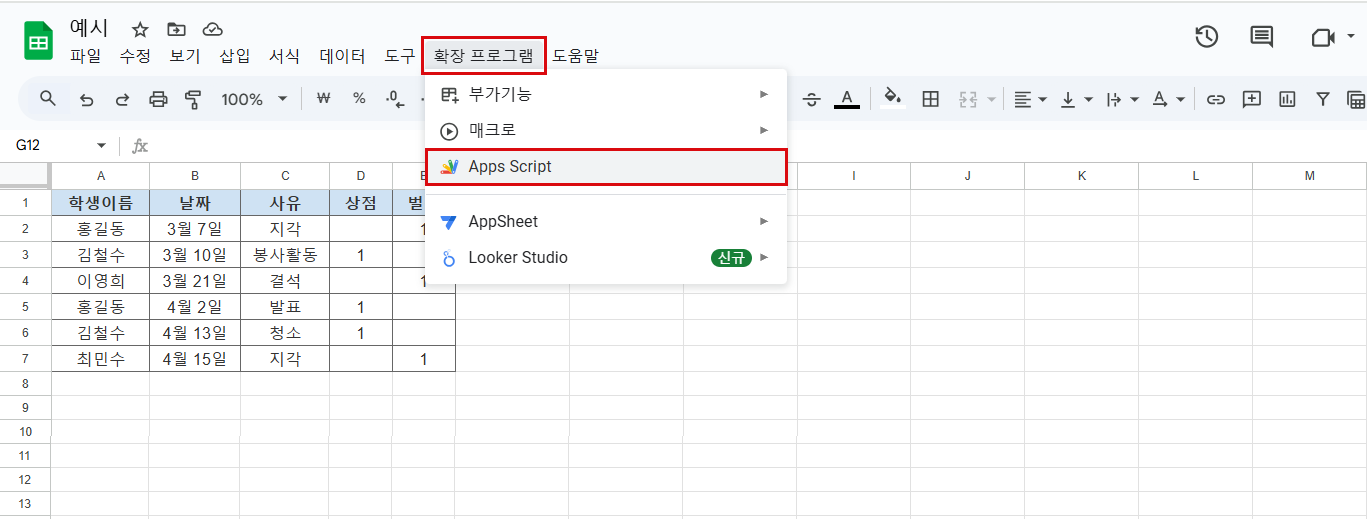This screenshot has width=1367, height=519.
Task: Move the document using the folder icon
Action: tap(176, 30)
